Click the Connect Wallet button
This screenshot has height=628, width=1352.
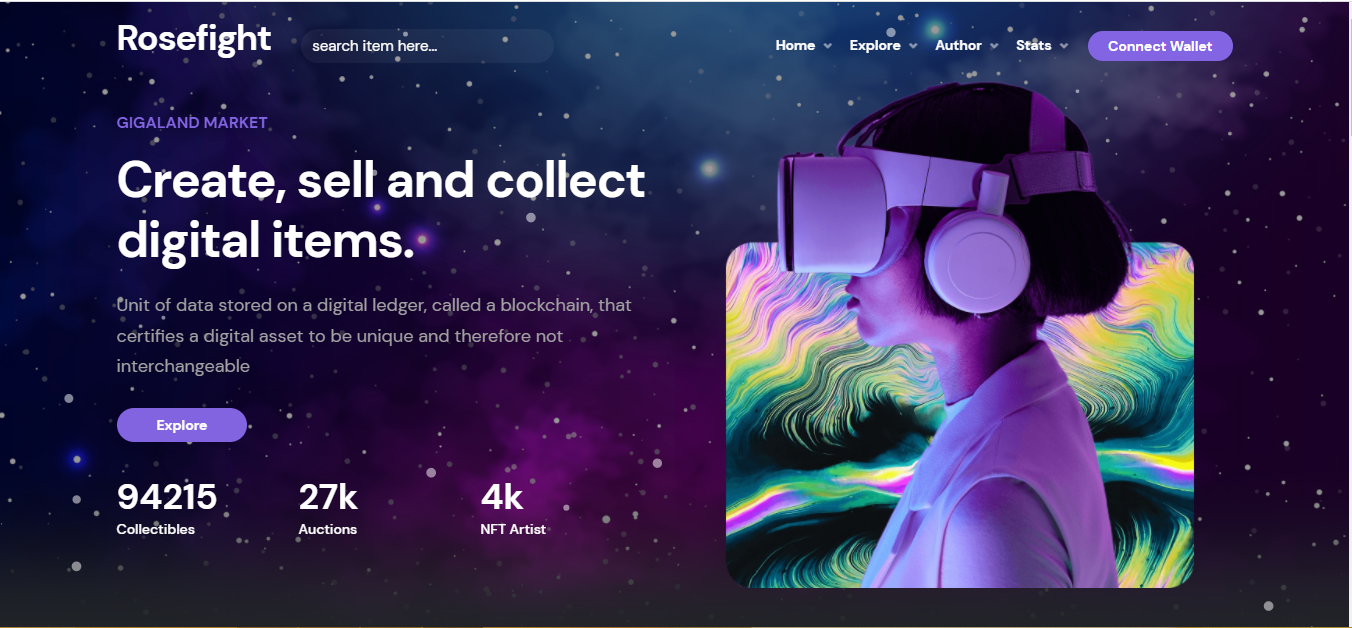click(x=1160, y=46)
